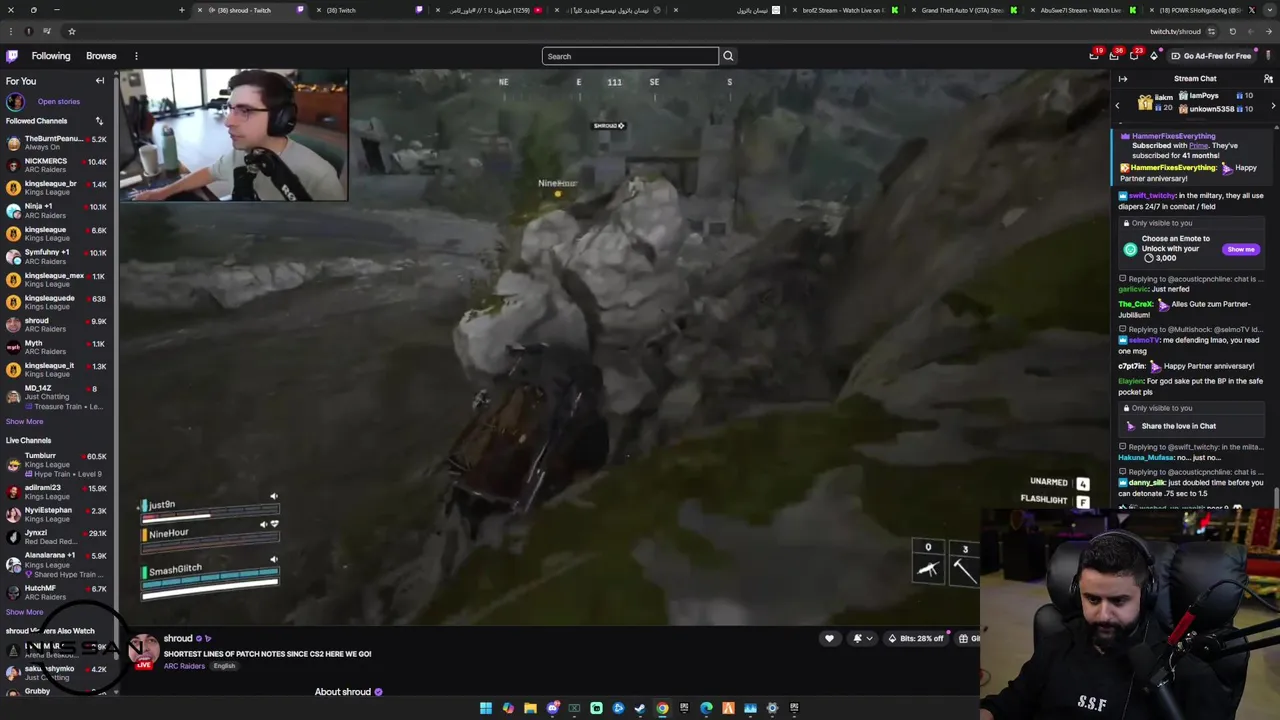Open stories link in sidebar

click(x=59, y=101)
